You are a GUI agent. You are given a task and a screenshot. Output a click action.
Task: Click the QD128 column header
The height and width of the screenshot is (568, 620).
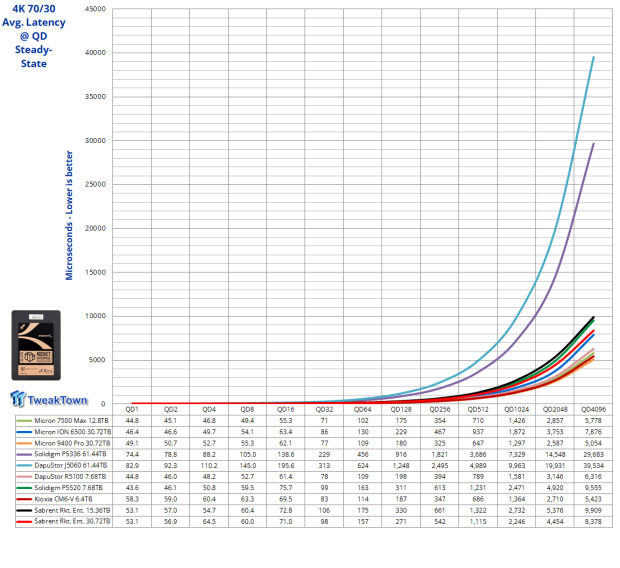point(401,409)
